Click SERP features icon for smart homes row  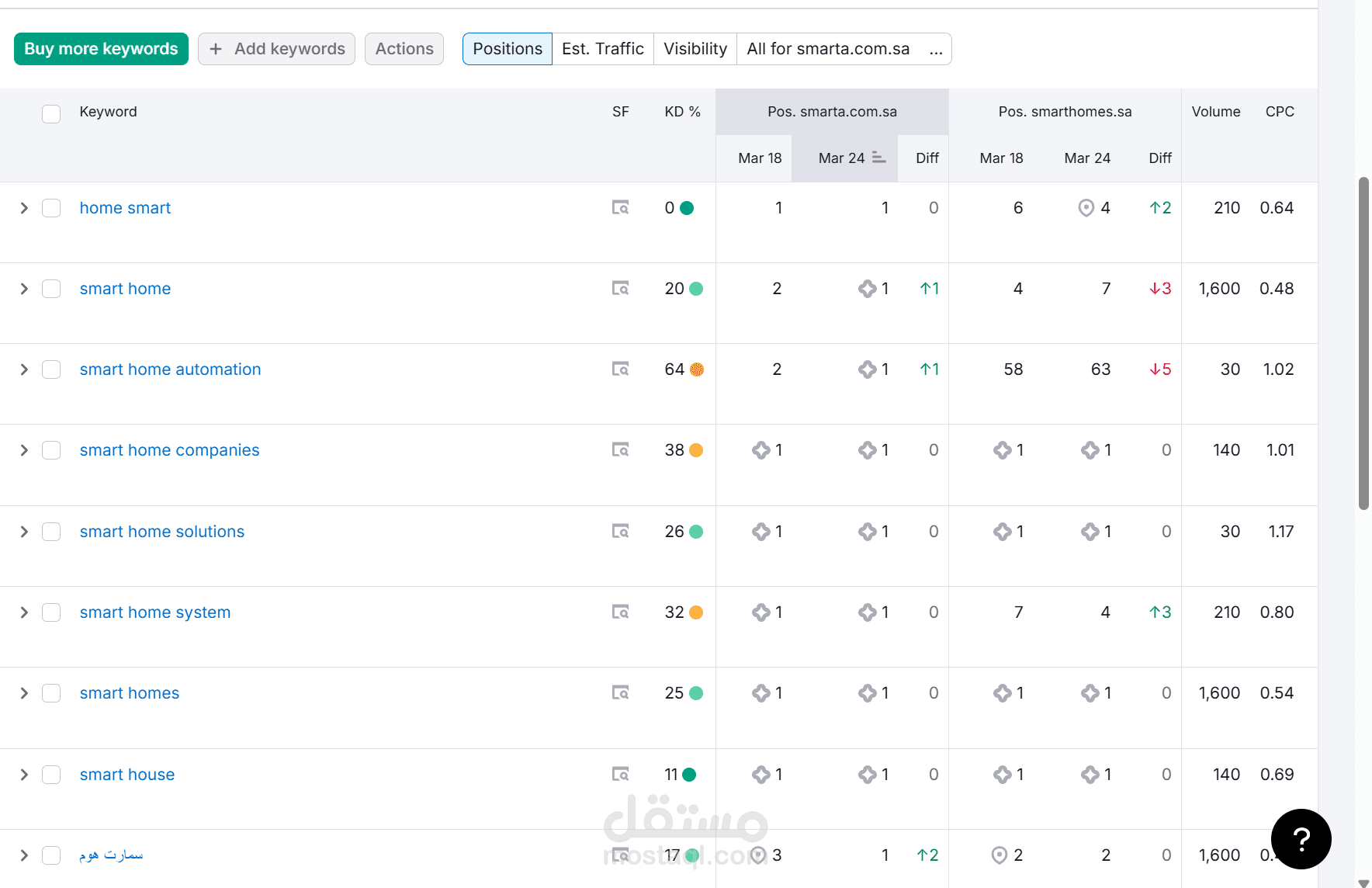pyautogui.click(x=620, y=692)
